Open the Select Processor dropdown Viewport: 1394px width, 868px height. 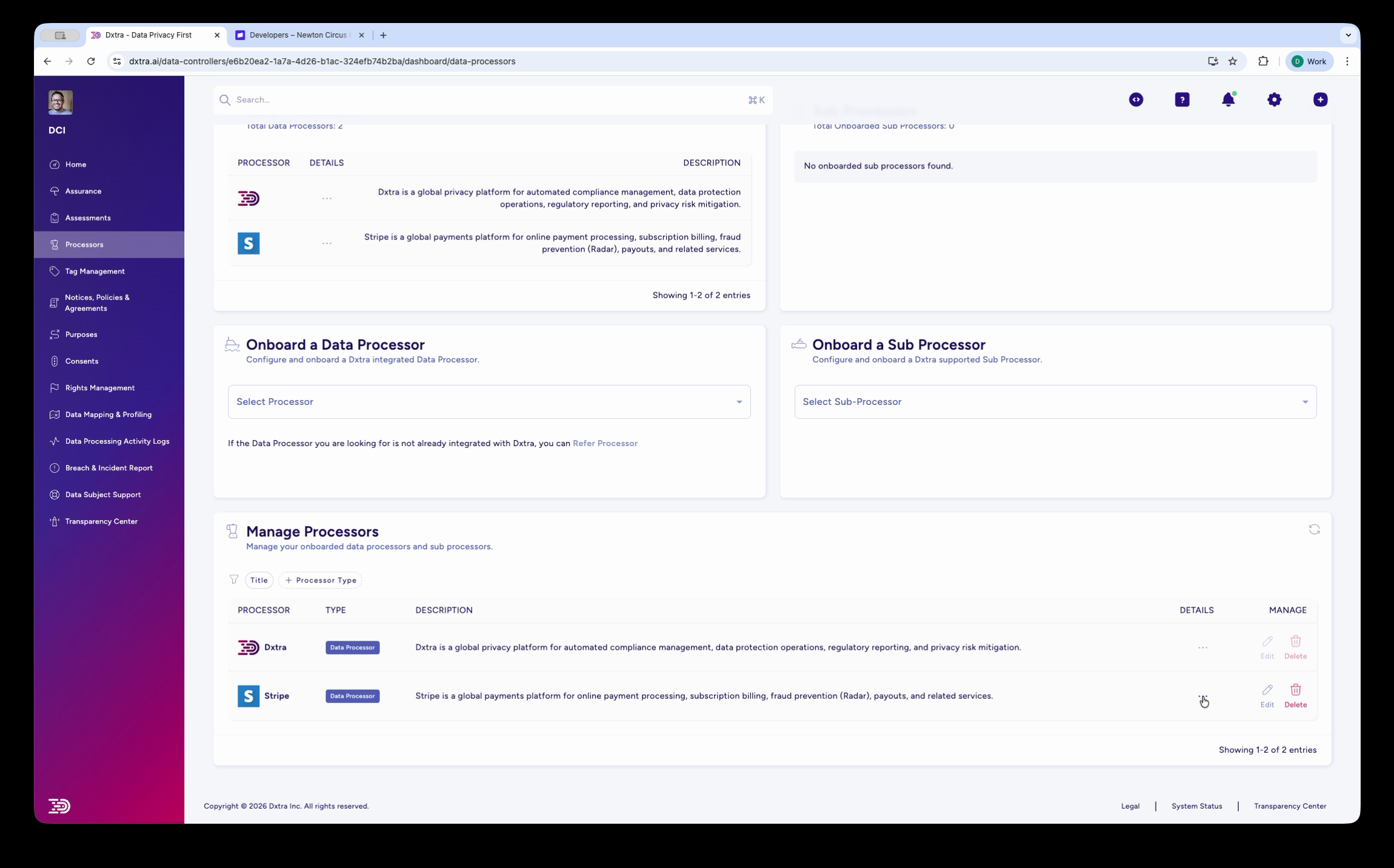point(489,401)
